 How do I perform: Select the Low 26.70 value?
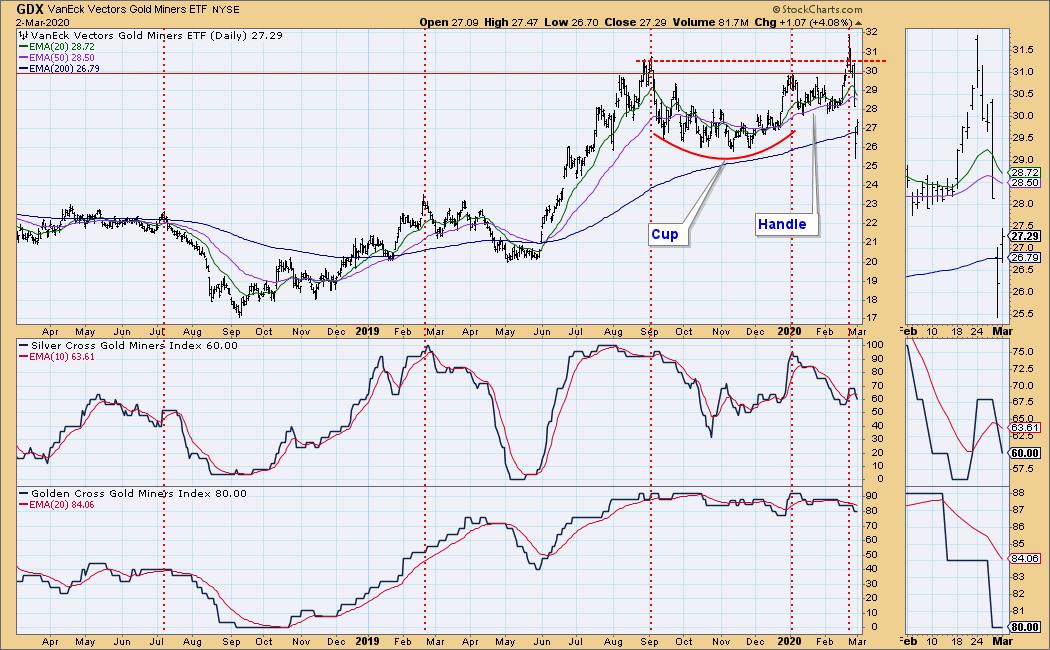click(x=569, y=22)
